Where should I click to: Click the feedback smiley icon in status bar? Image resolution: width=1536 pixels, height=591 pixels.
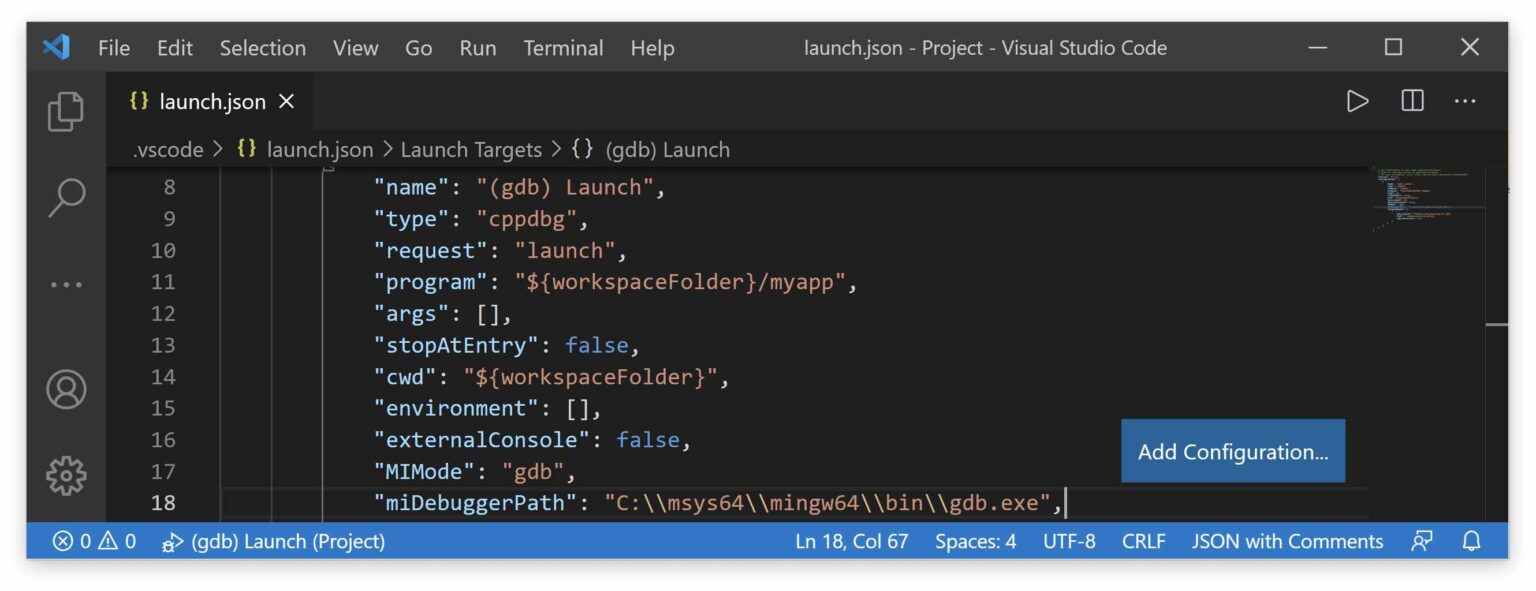1423,541
